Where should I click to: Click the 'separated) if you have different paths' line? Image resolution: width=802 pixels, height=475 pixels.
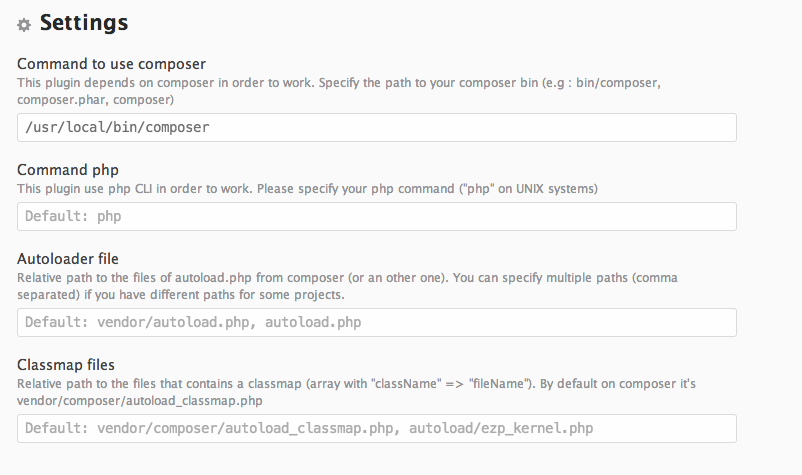(181, 295)
